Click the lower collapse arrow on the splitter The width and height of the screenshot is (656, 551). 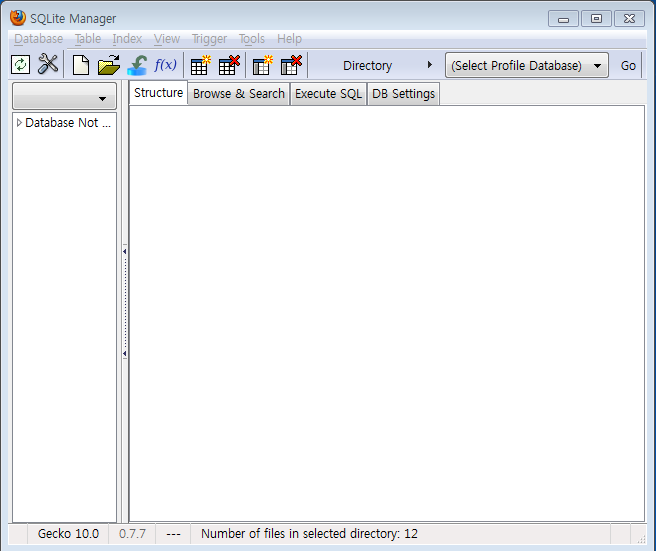(125, 354)
